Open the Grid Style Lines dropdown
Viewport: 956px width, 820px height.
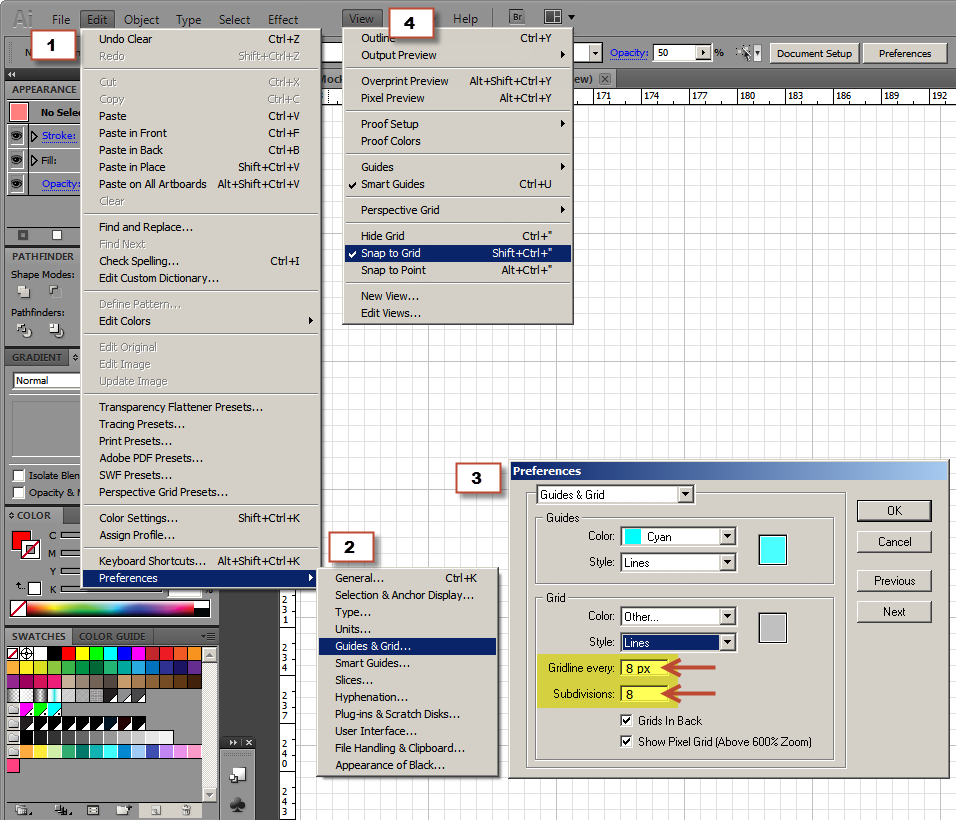[727, 642]
